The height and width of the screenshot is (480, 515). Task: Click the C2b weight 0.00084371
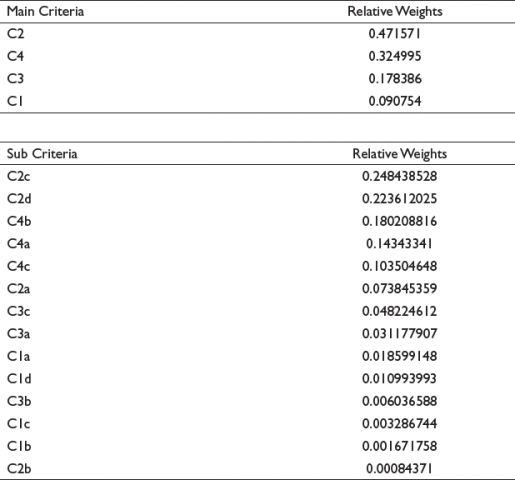tap(399, 469)
